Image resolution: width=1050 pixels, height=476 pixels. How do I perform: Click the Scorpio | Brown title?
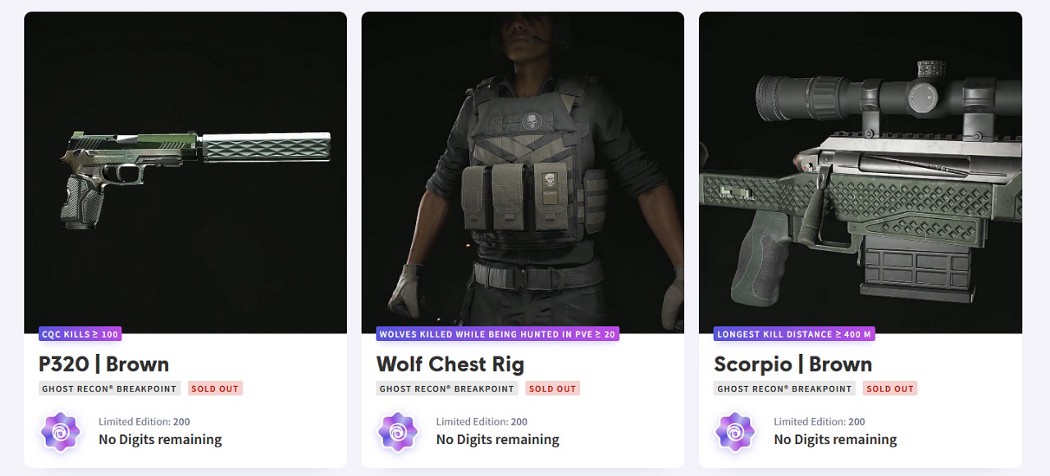click(x=793, y=364)
